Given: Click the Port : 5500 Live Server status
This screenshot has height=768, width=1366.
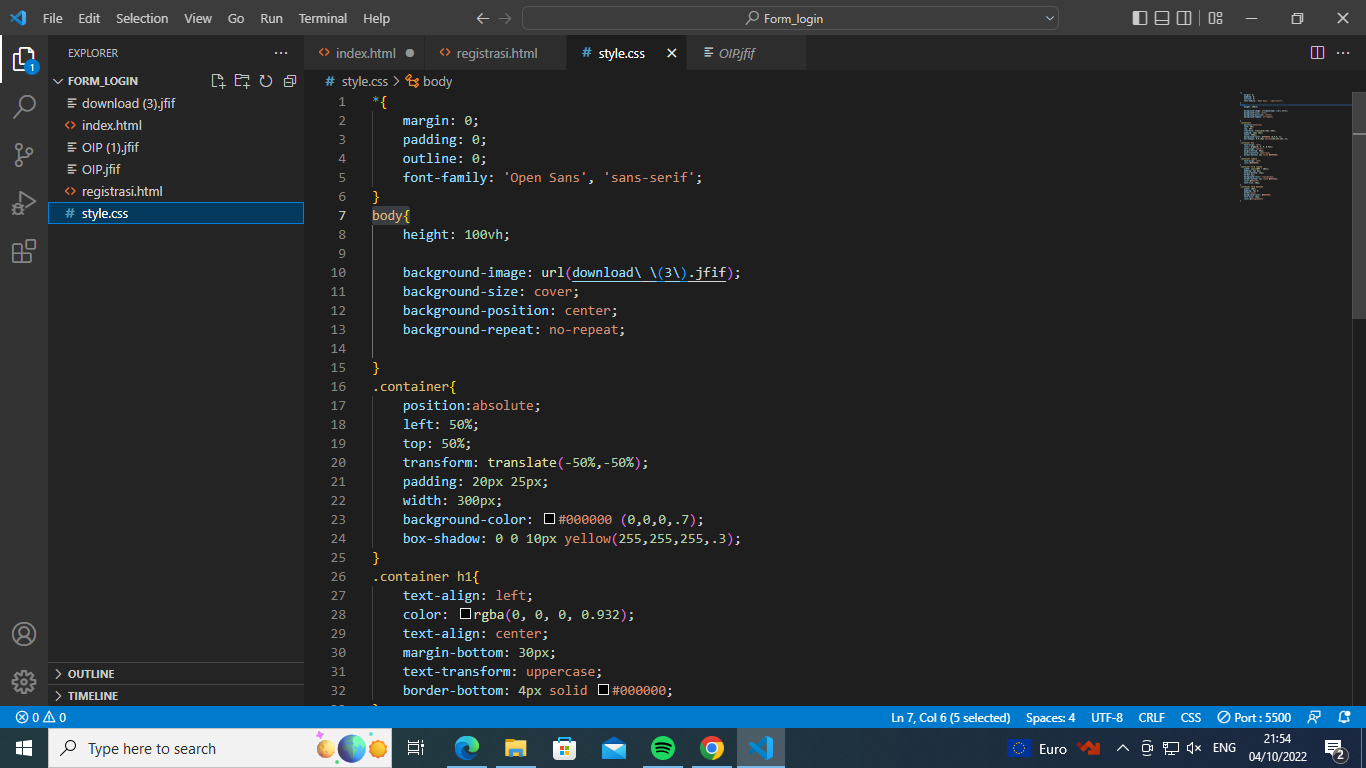Looking at the screenshot, I should tap(1253, 717).
